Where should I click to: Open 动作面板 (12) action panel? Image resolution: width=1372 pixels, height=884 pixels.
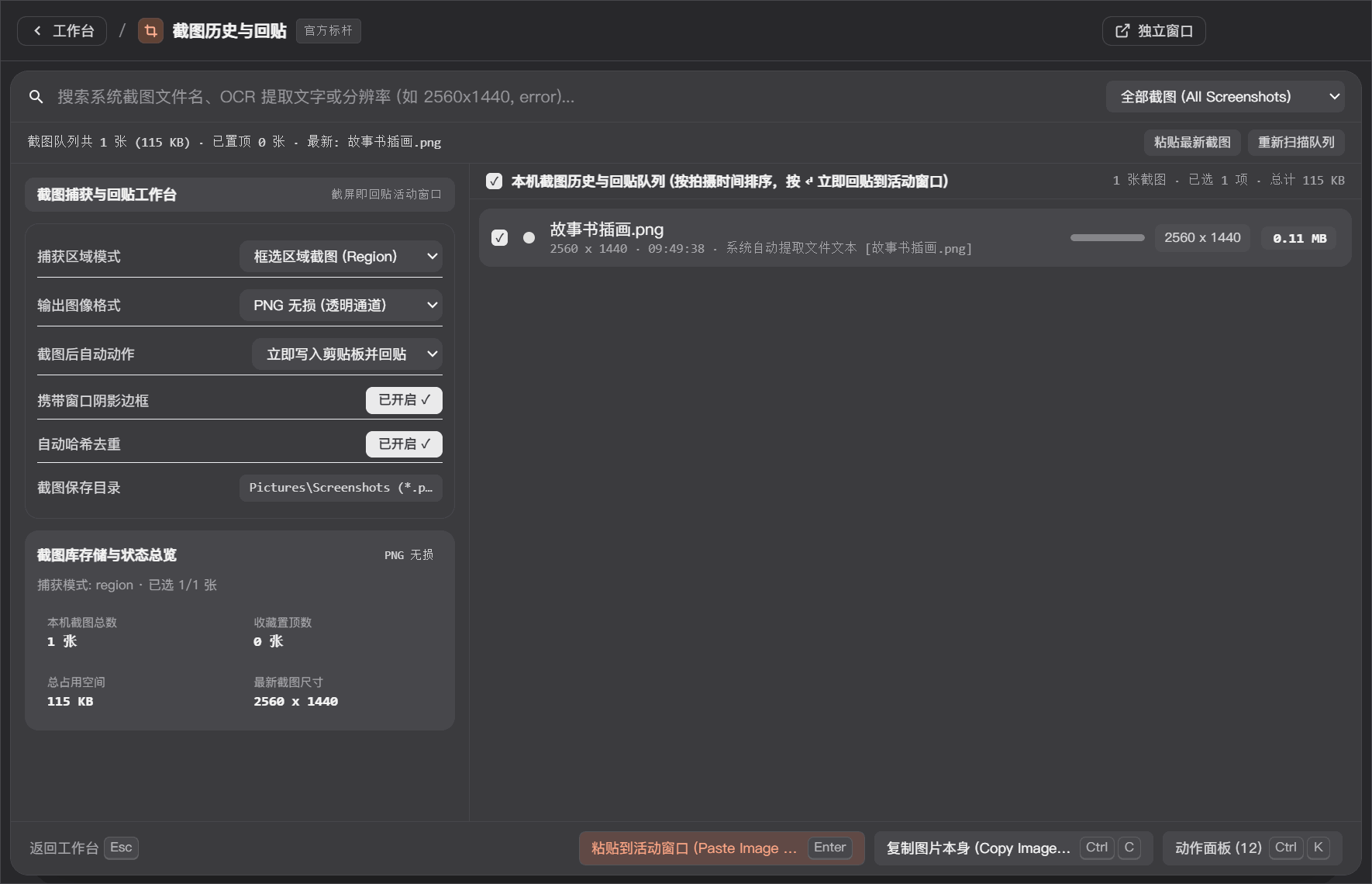point(1253,848)
